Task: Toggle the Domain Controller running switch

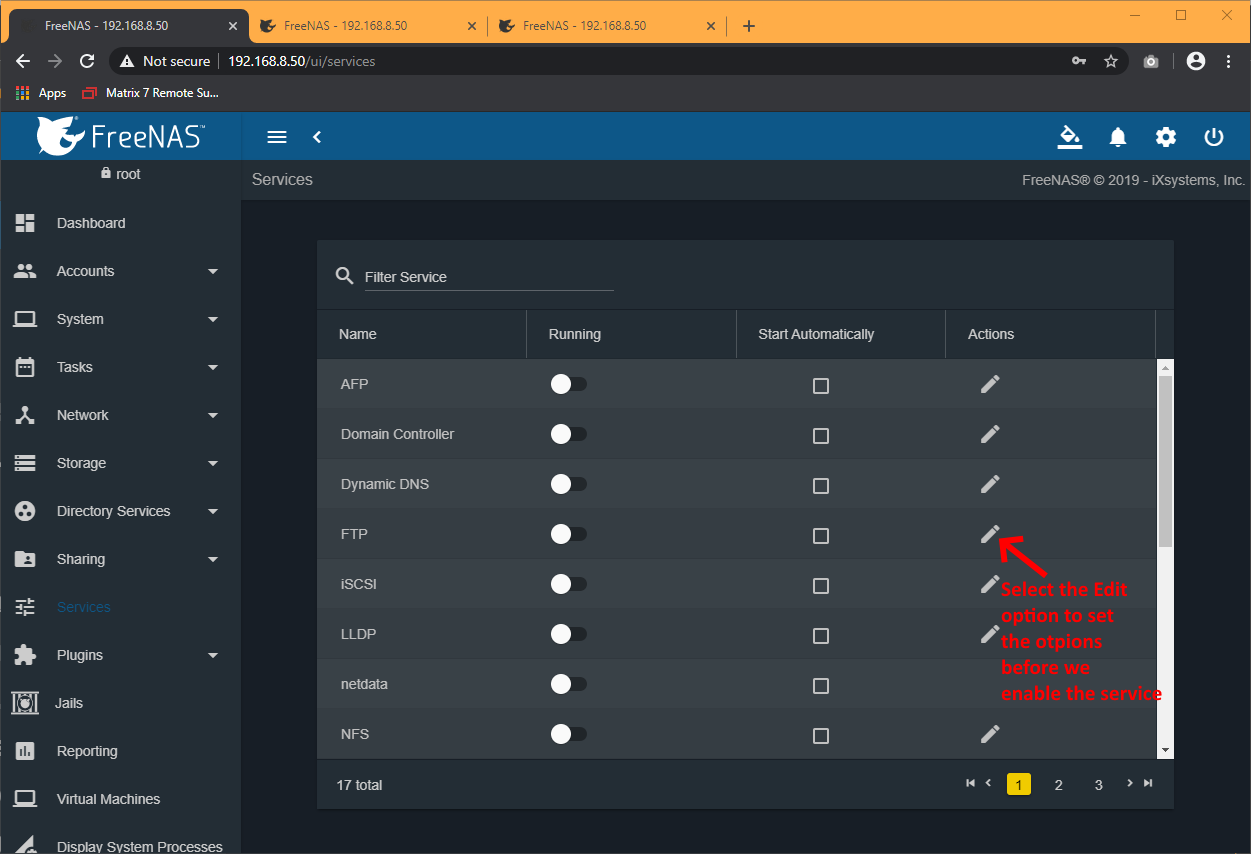Action: click(x=568, y=434)
